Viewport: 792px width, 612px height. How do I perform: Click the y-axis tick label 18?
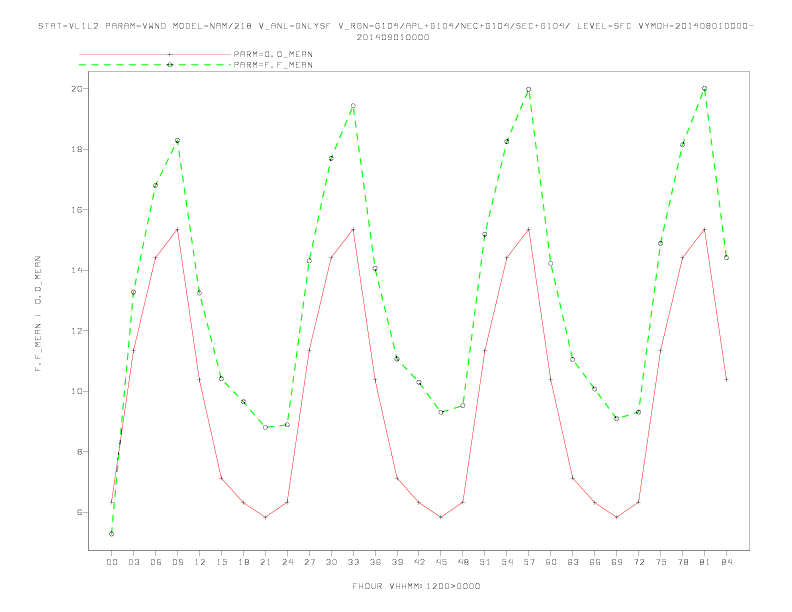(x=77, y=149)
